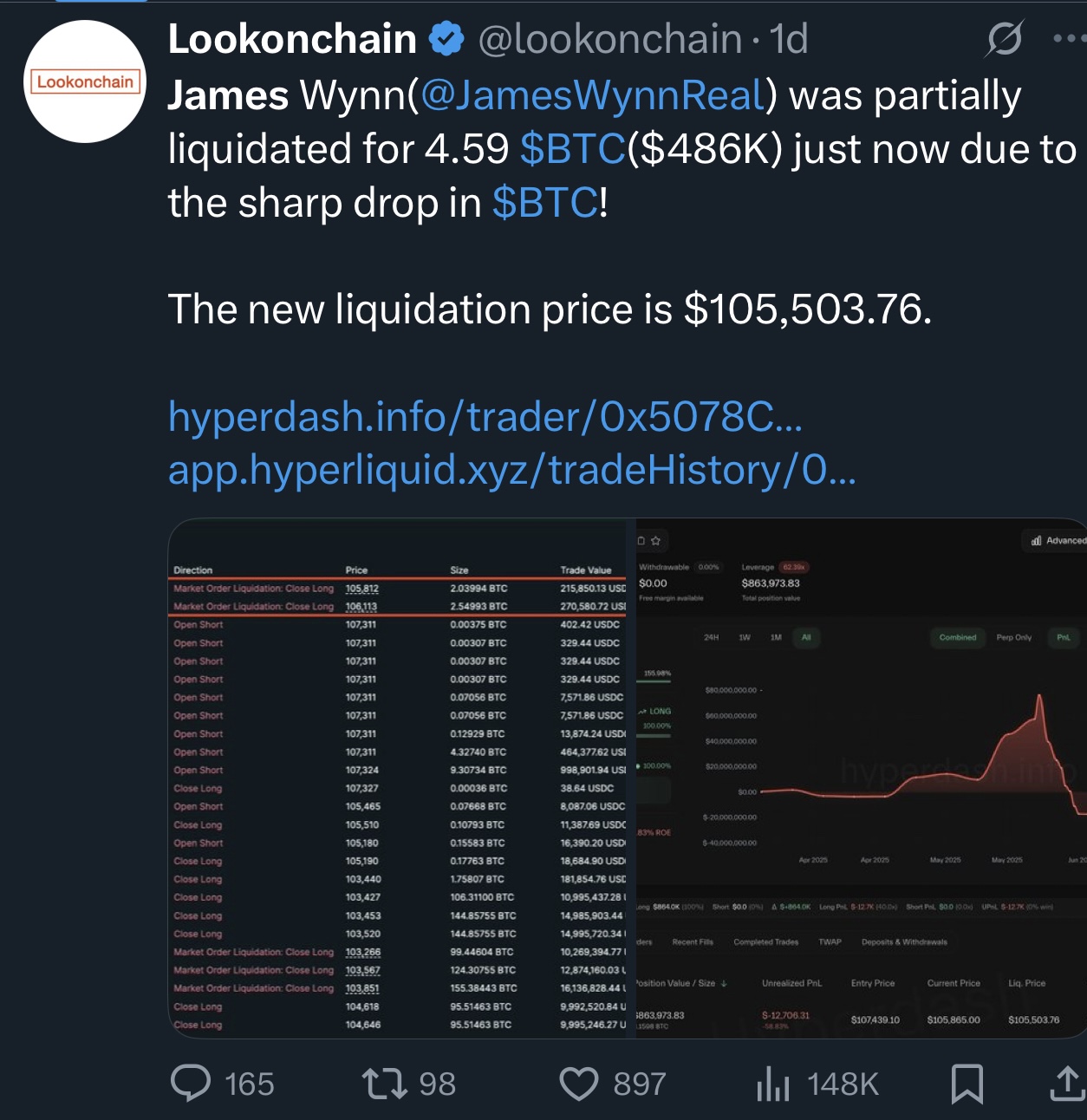
Task: Bookmark this Lookonchain tweet
Action: pyautogui.click(x=967, y=1084)
